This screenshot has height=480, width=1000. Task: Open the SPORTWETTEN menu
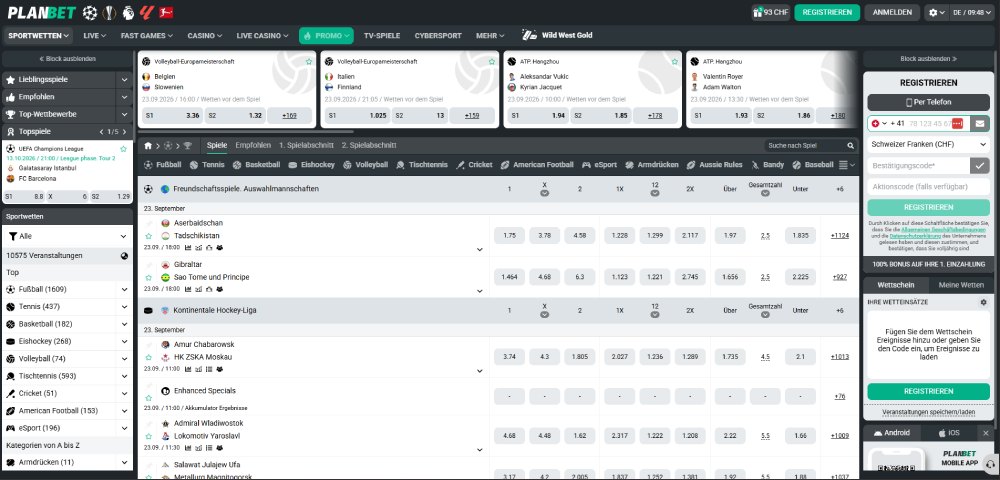(38, 36)
